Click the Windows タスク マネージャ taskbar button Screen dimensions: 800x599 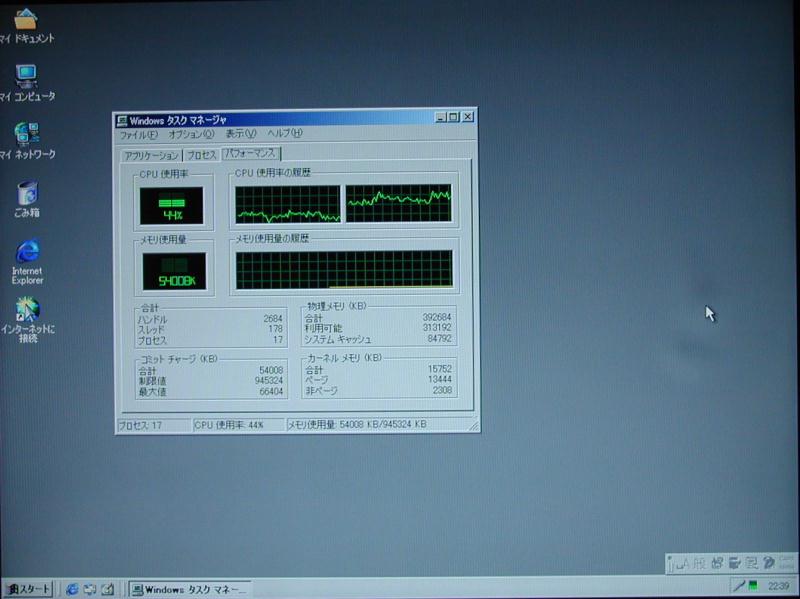click(189, 589)
